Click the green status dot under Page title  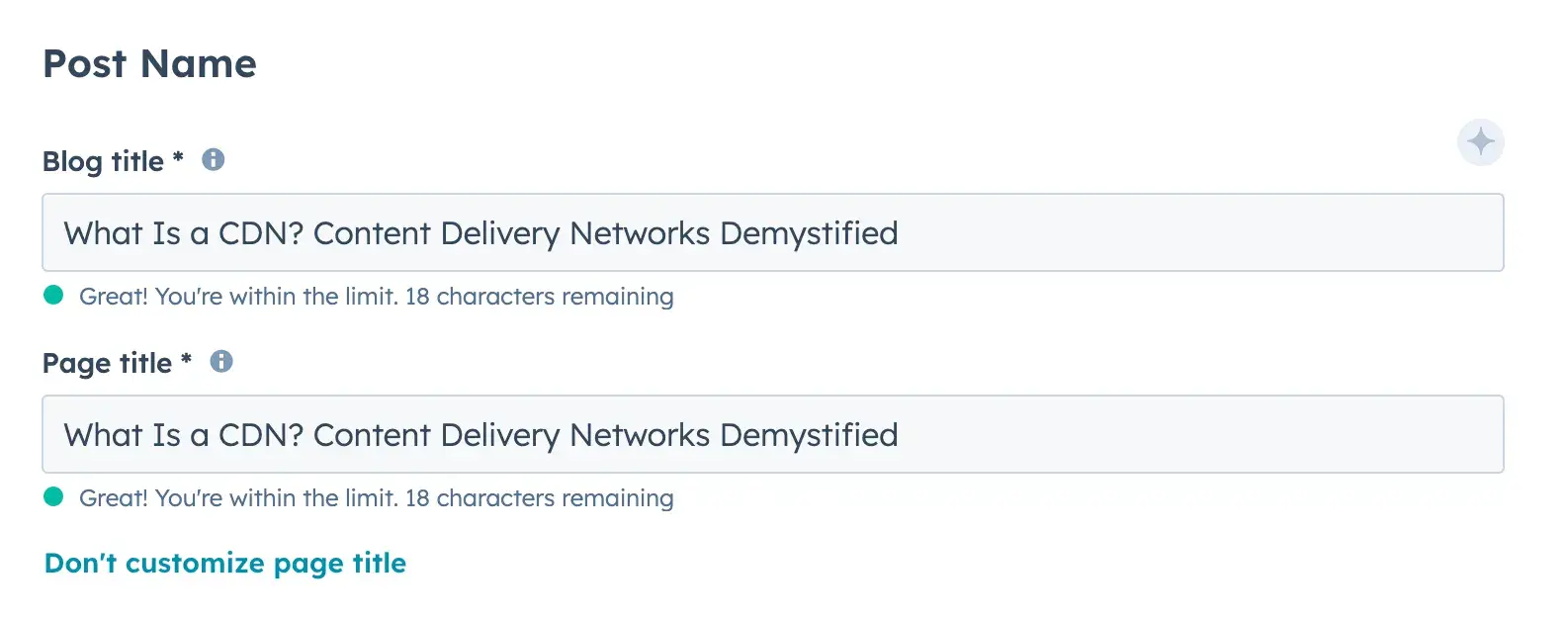point(53,496)
